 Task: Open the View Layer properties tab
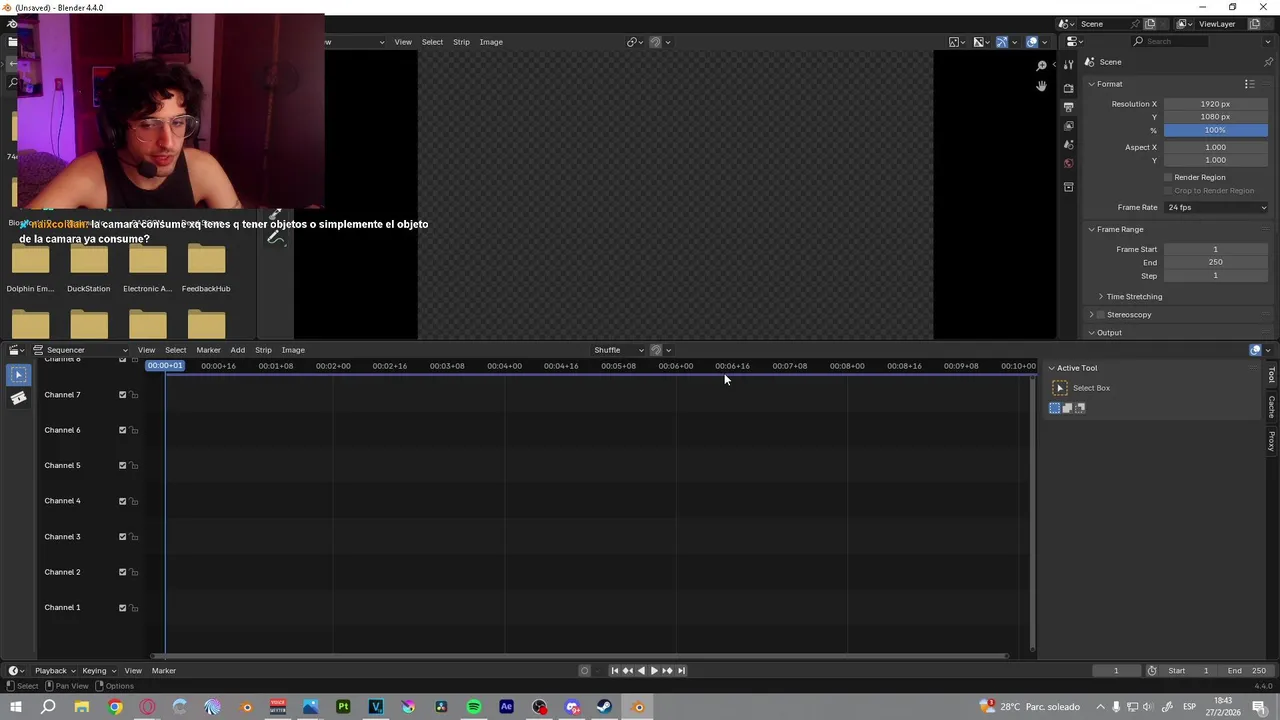point(1068,126)
